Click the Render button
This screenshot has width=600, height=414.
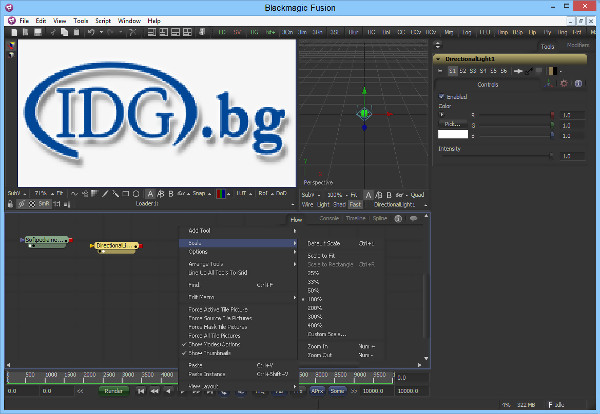(x=114, y=391)
